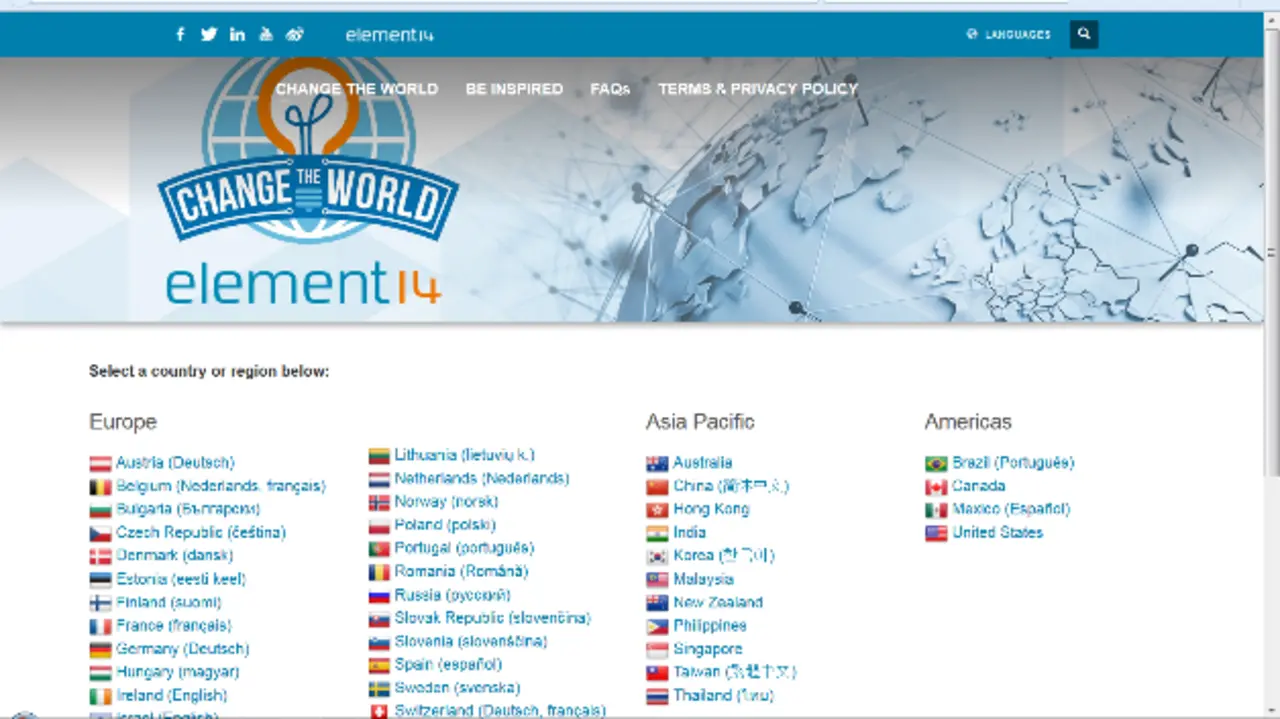Select the Taiwan link

(734, 672)
